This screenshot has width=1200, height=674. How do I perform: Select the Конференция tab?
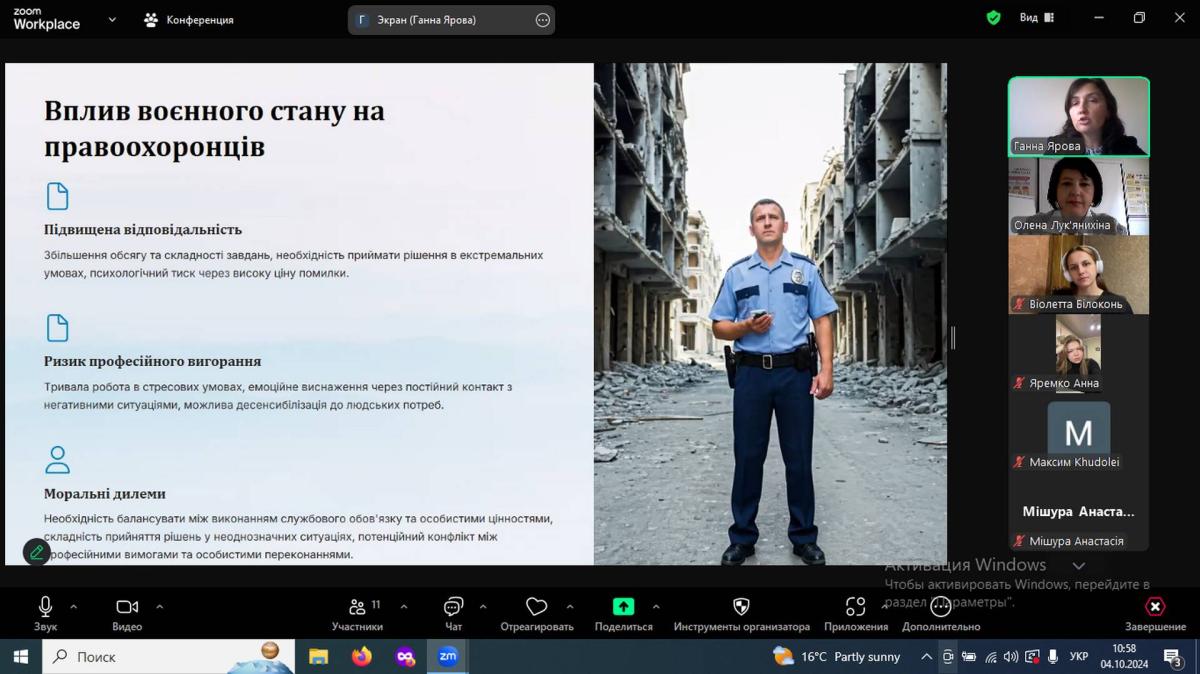pyautogui.click(x=189, y=19)
